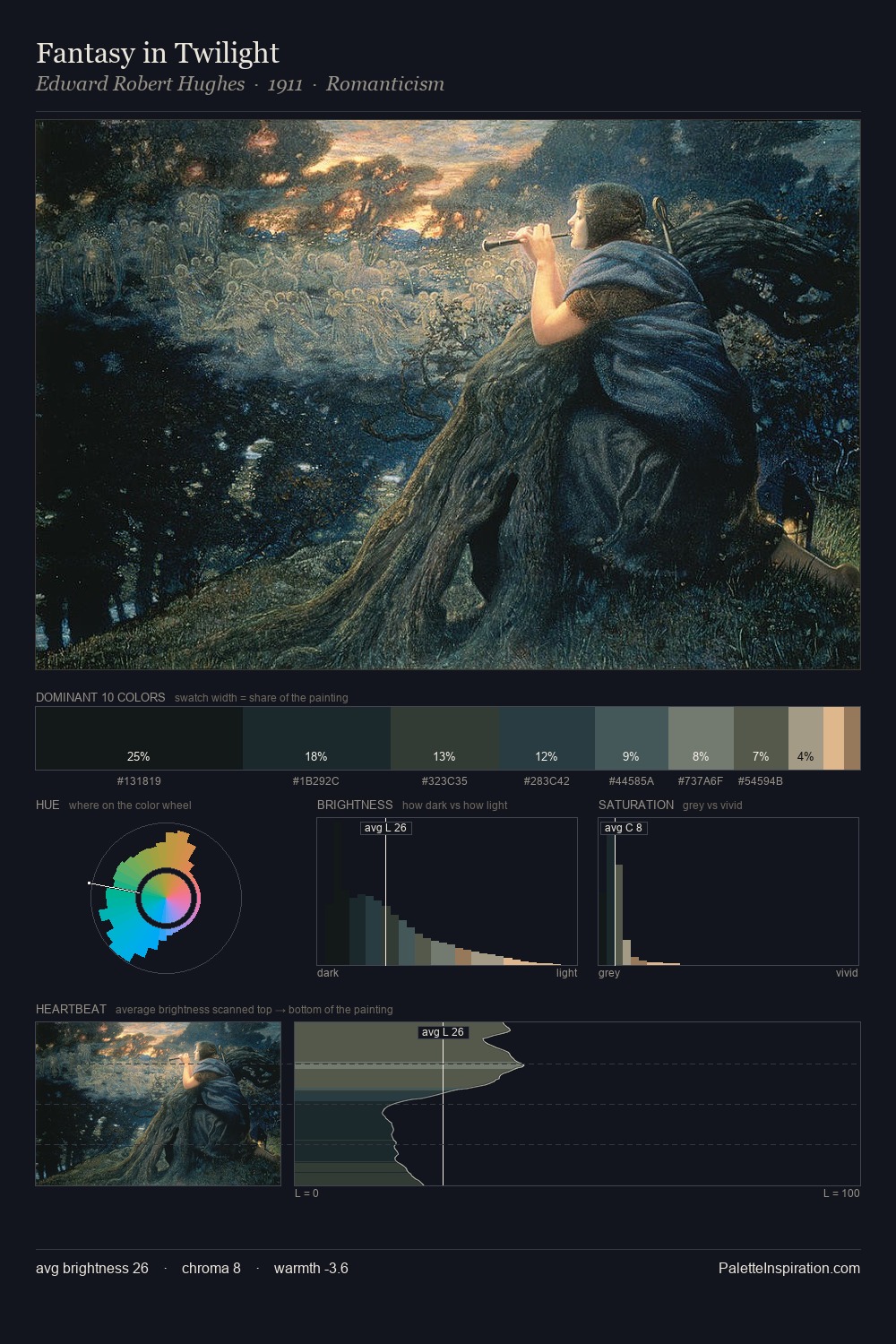Click the hue color wheel chart

coord(167,898)
